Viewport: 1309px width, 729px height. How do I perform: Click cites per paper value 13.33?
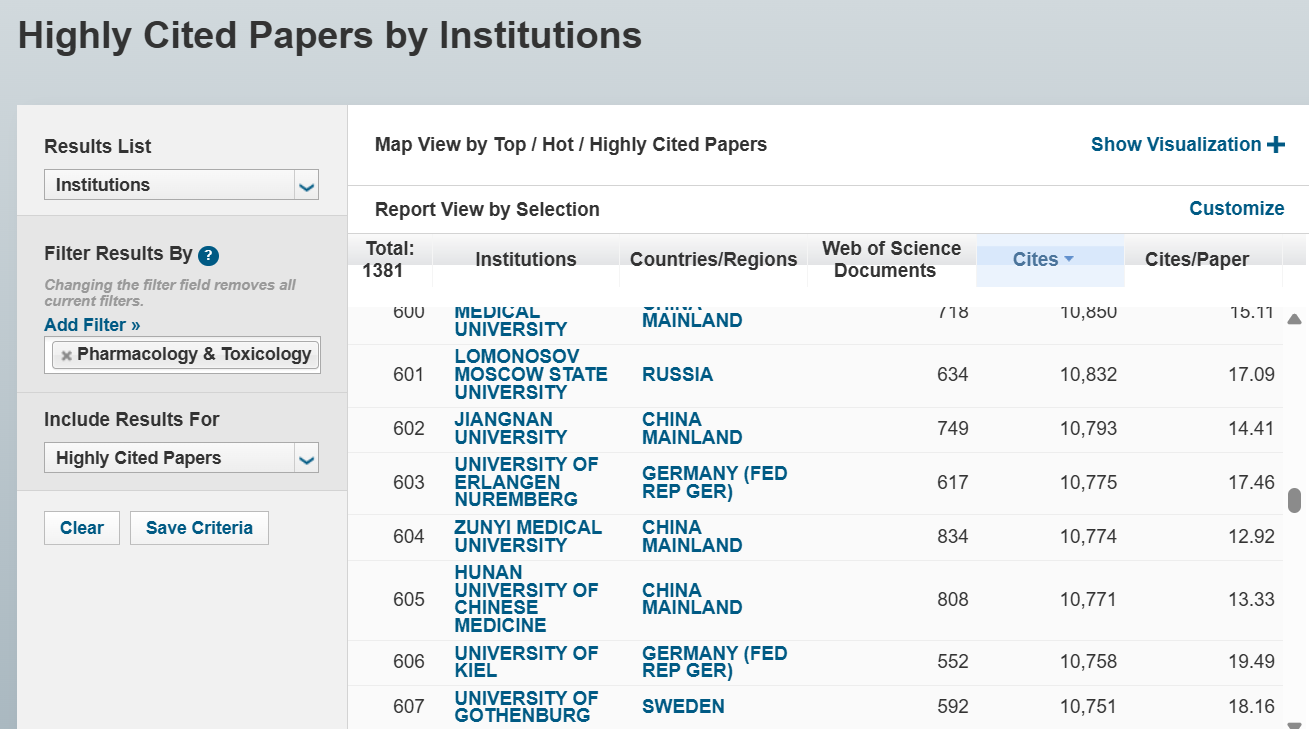tap(1251, 599)
